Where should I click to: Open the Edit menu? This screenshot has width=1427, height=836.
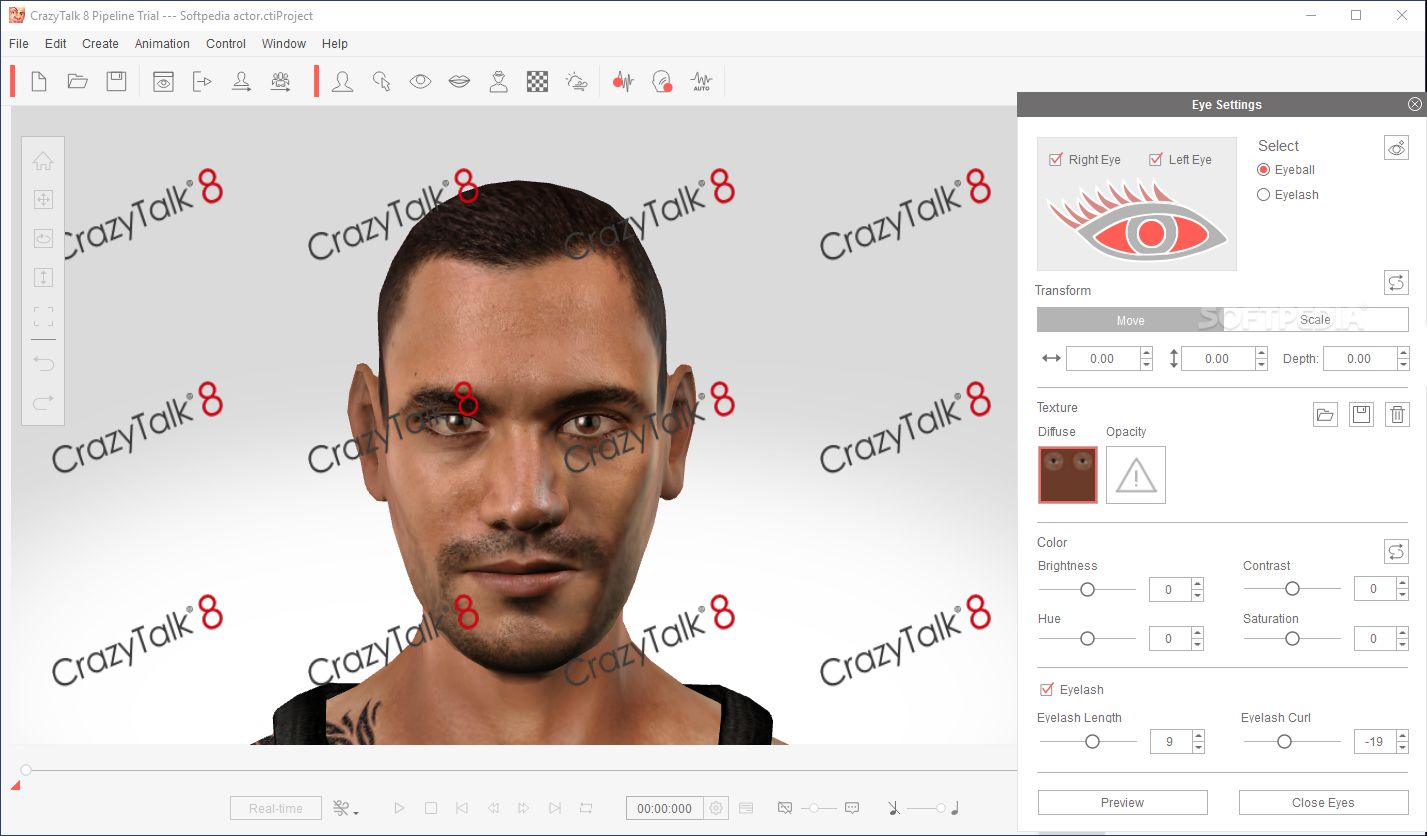pyautogui.click(x=56, y=44)
